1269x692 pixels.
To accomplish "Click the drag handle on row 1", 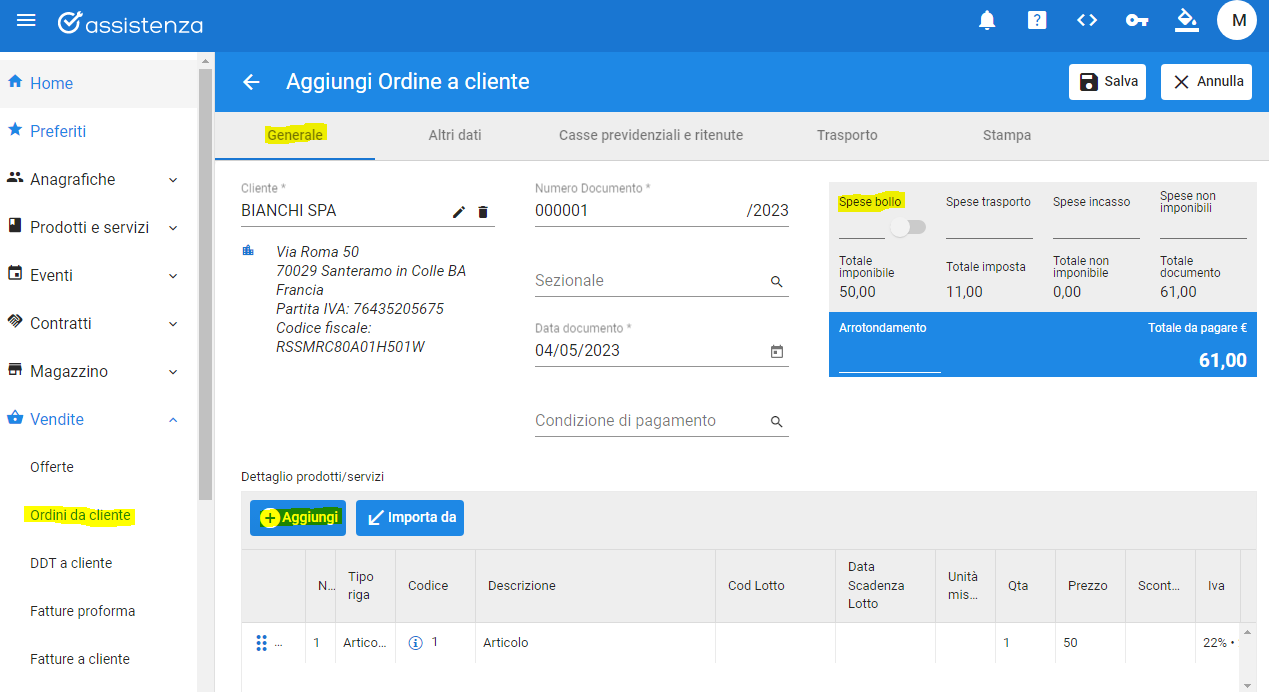I will point(261,643).
